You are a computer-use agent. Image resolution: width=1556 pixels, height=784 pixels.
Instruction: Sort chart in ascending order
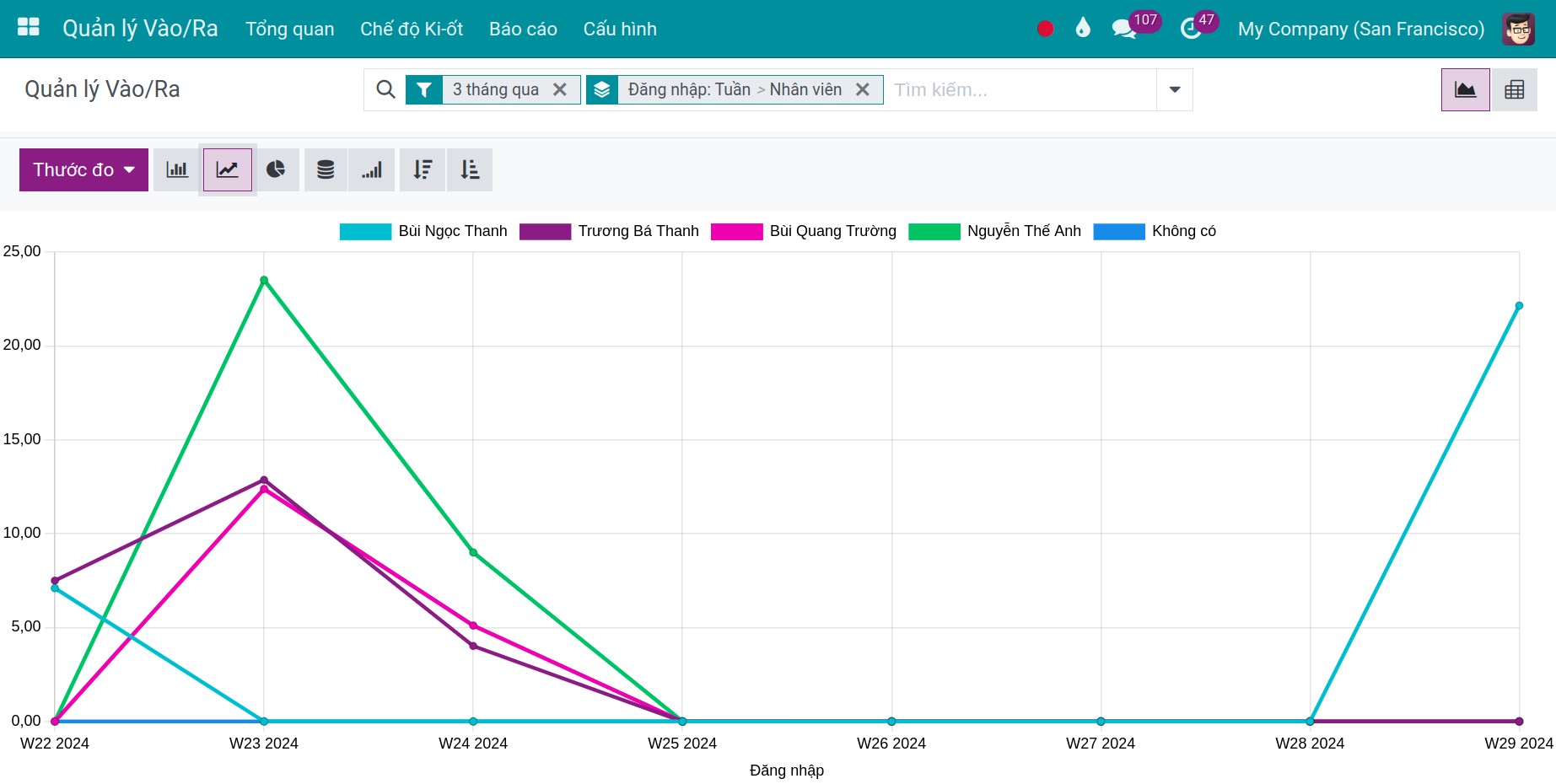coord(470,169)
